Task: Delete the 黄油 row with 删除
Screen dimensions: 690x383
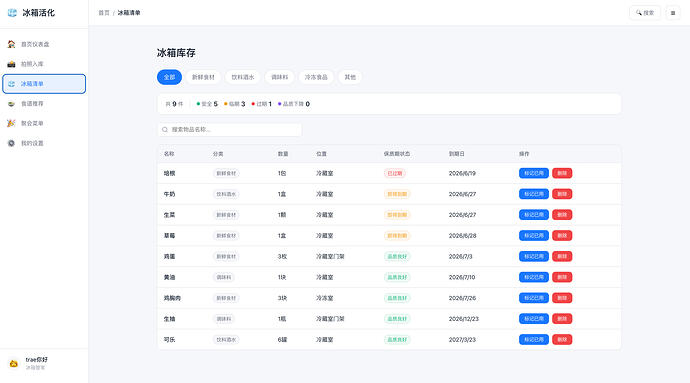Action: point(562,277)
